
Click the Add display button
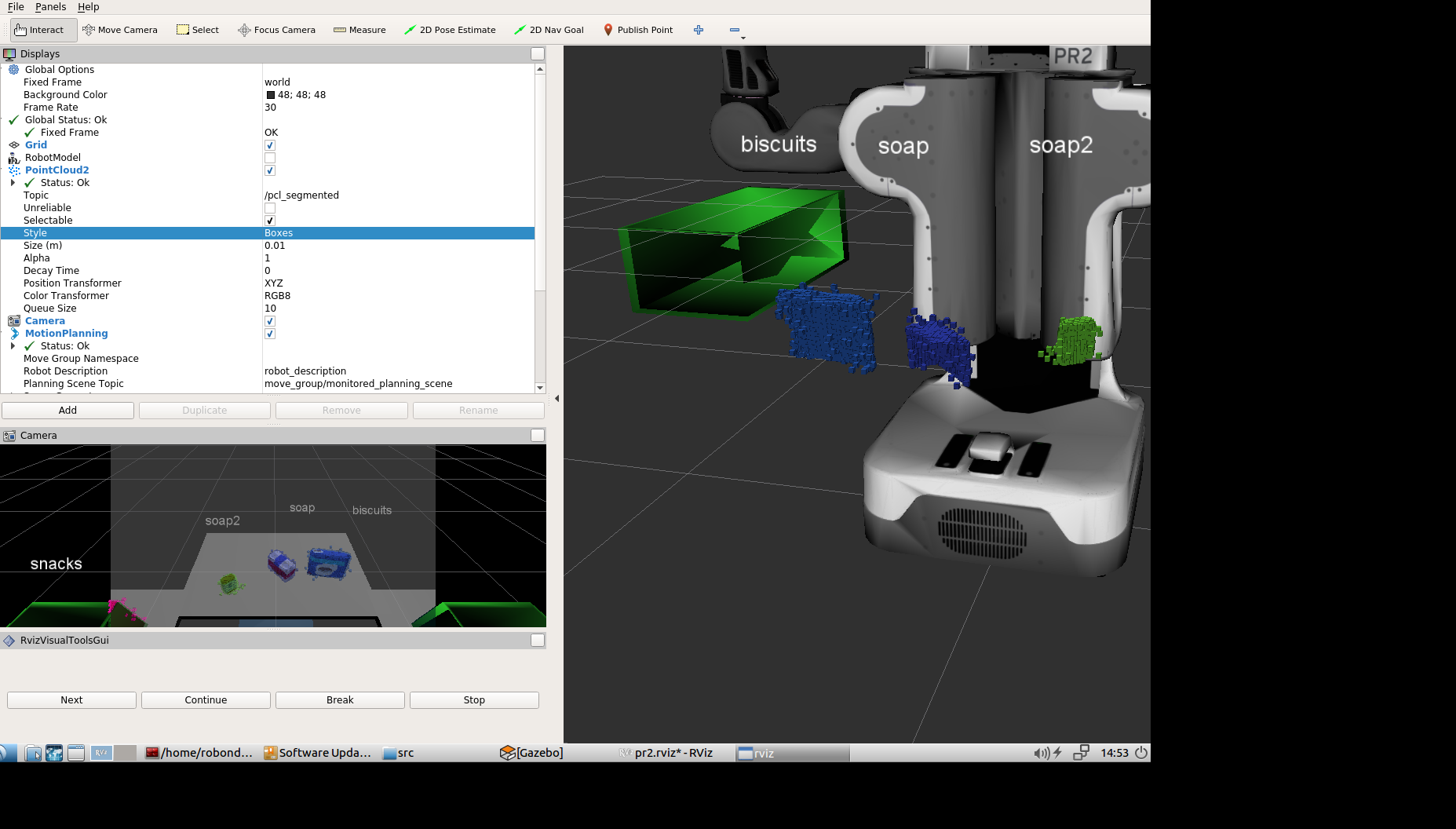coord(68,411)
